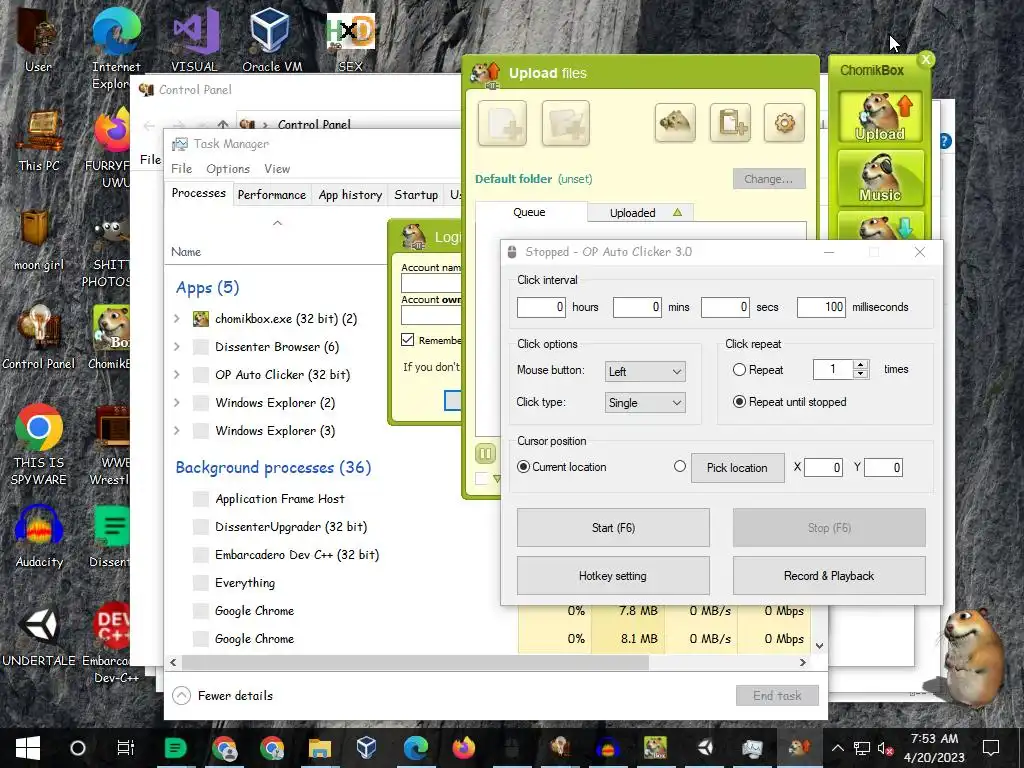1024x768 pixels.
Task: Select the User desktop folder icon
Action: click(39, 40)
